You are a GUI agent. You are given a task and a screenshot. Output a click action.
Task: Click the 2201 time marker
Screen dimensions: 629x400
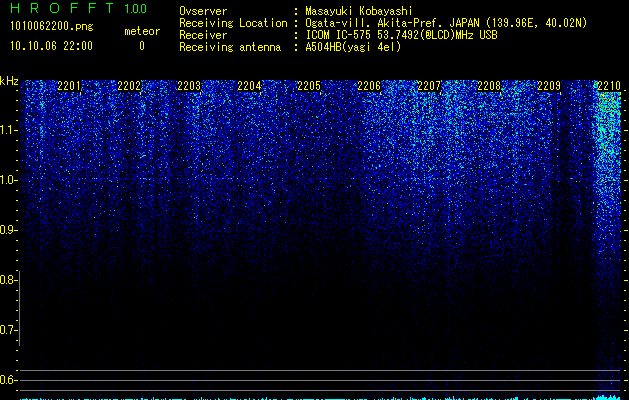point(69,86)
